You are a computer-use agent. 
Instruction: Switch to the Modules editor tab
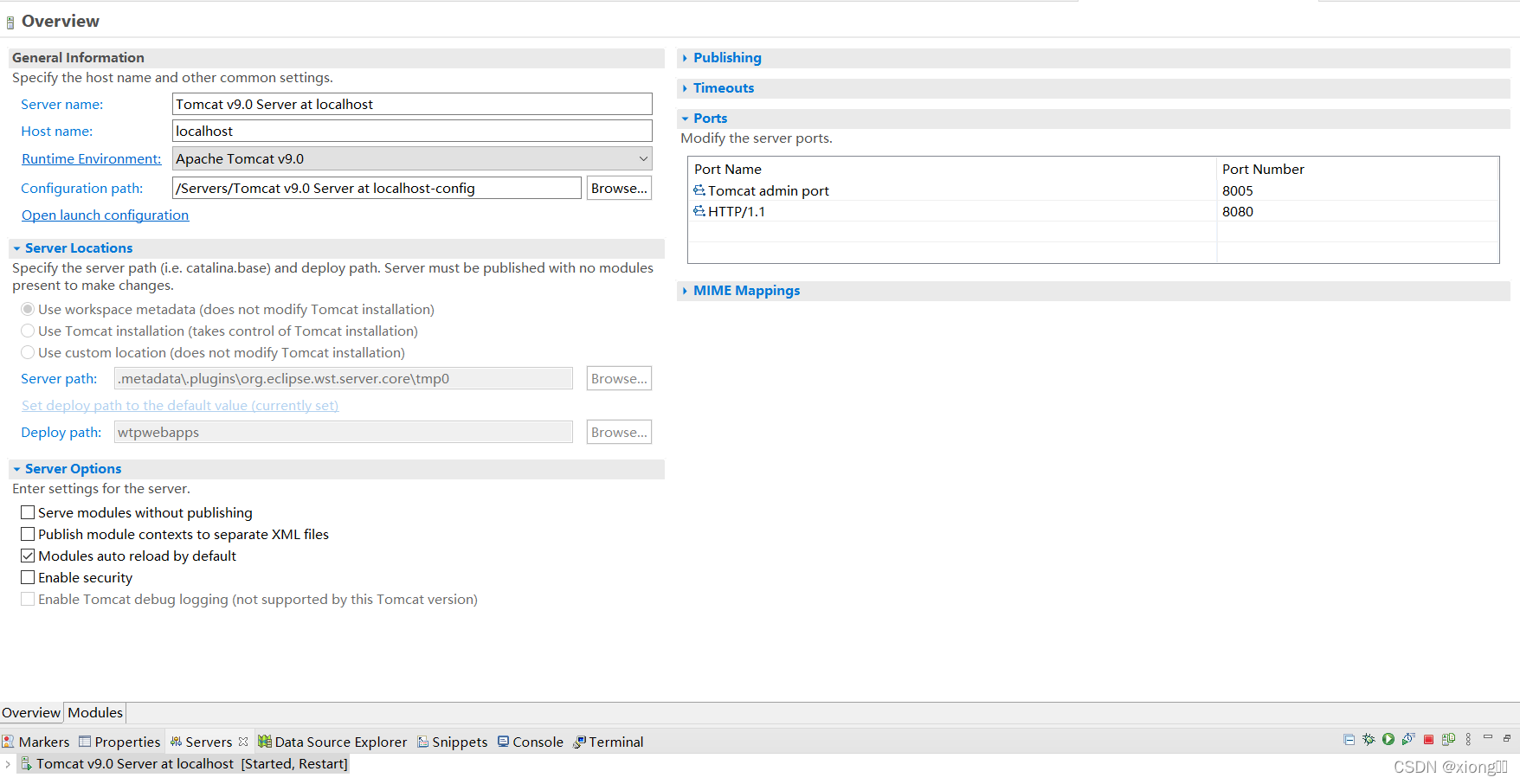[x=95, y=712]
